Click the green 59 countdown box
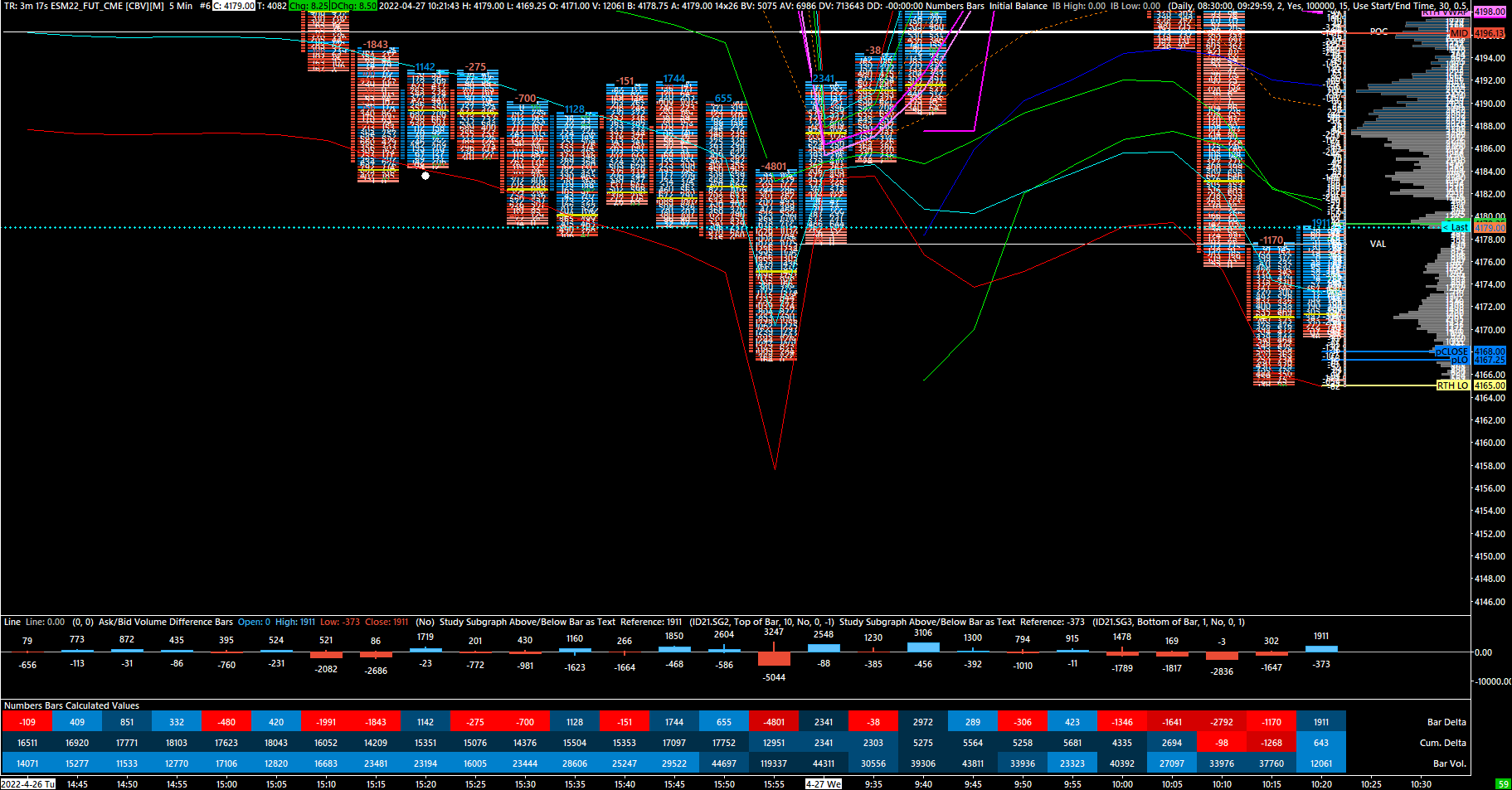 1503,784
